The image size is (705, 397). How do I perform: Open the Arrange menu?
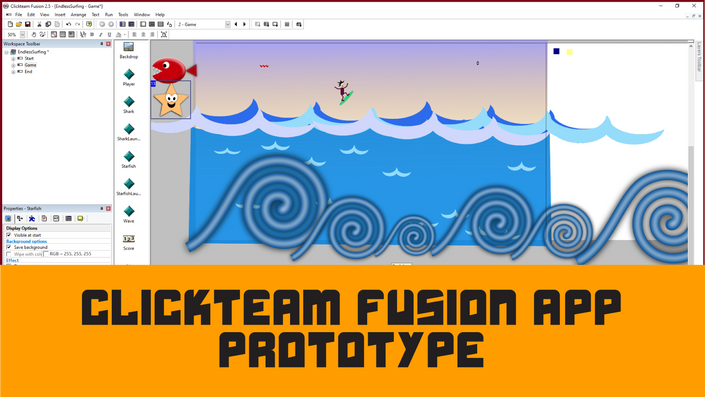78,15
